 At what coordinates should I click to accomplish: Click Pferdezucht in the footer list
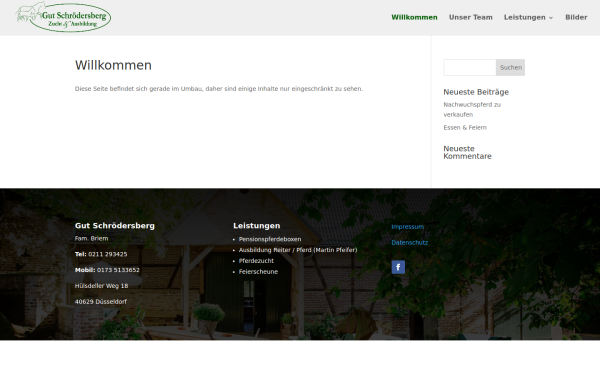(x=256, y=261)
